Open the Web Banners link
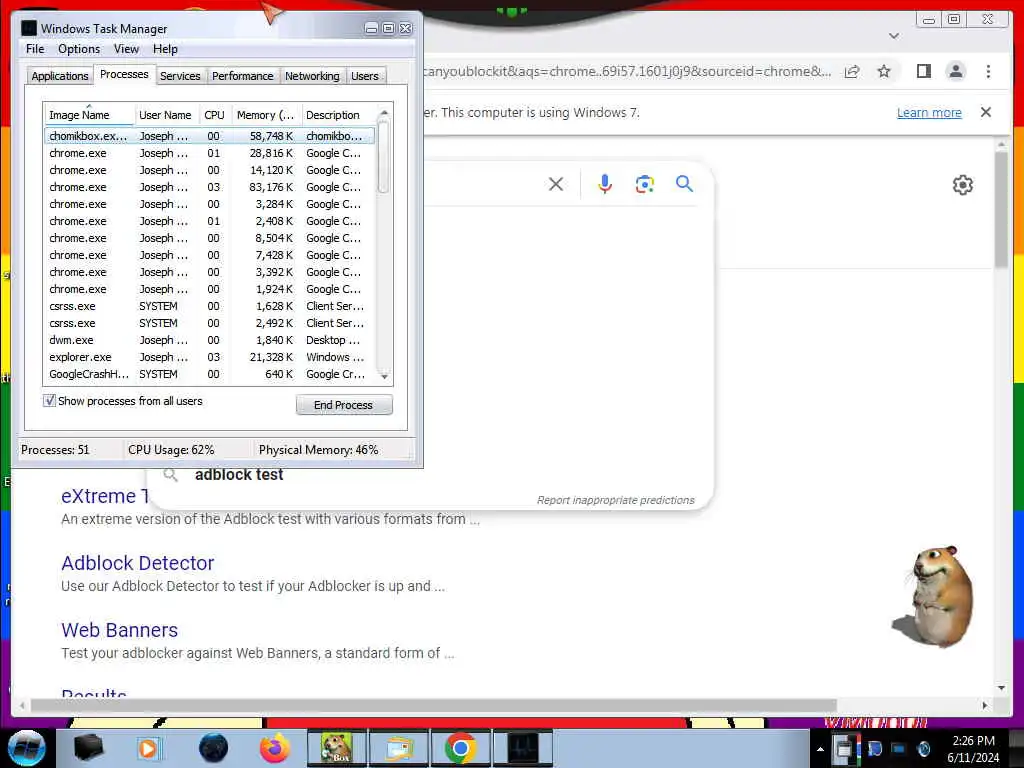This screenshot has height=768, width=1024. [120, 630]
